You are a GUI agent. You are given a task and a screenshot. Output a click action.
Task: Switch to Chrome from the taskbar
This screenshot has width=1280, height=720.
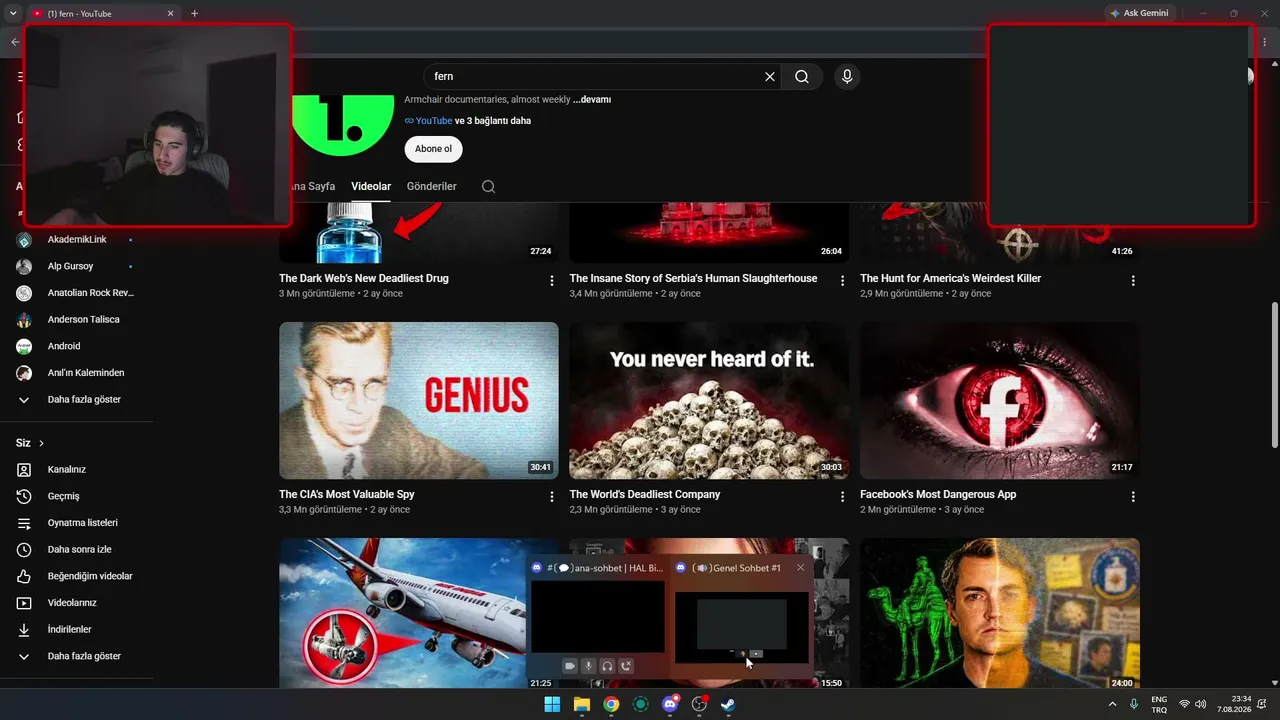[x=611, y=704]
